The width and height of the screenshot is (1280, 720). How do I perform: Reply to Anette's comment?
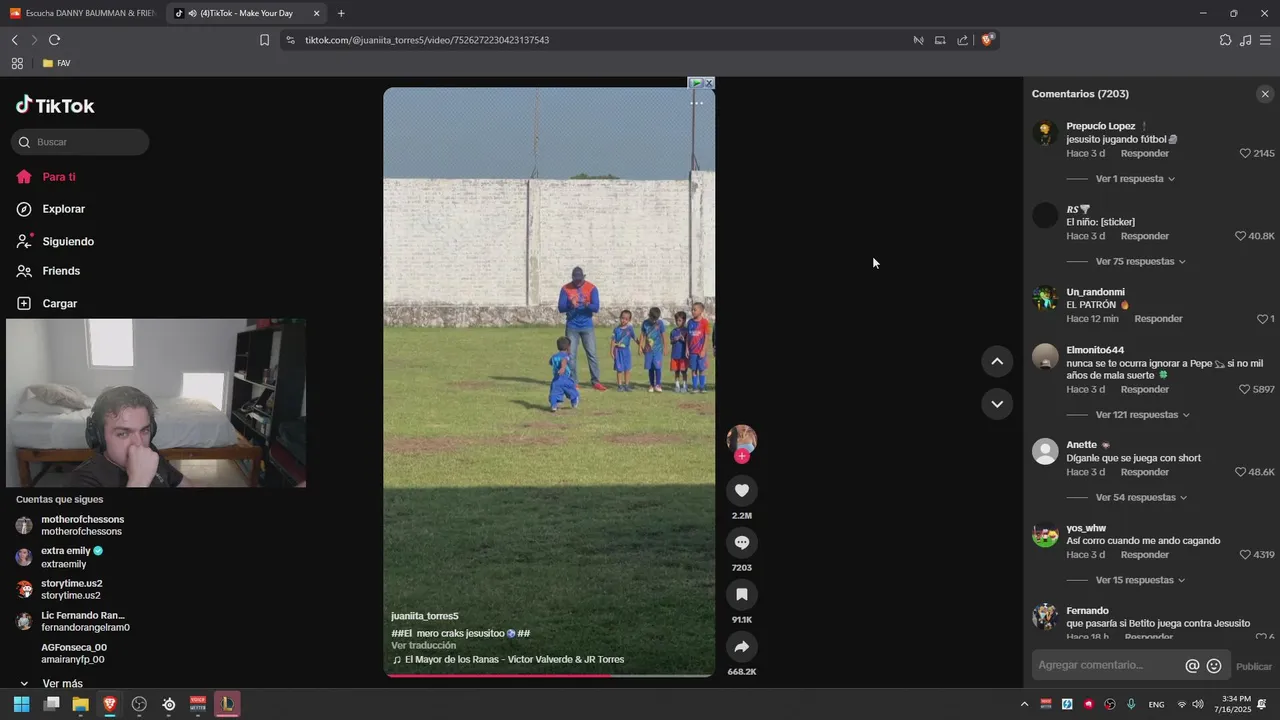coord(1145,472)
